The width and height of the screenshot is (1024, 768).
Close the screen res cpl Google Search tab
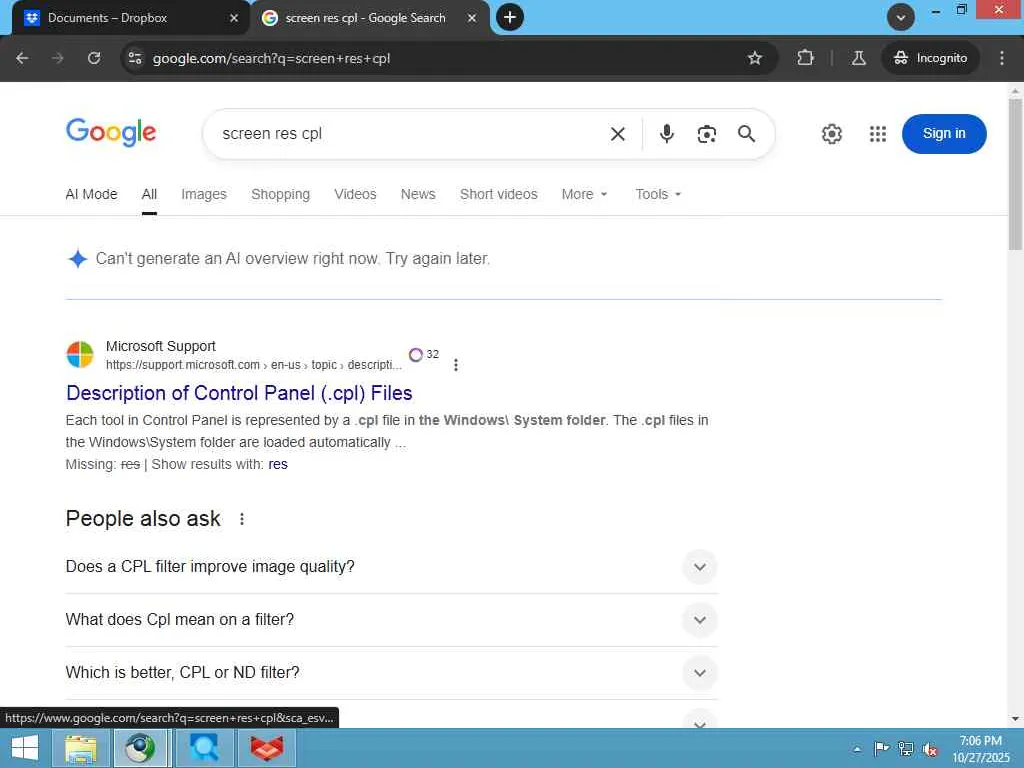[472, 18]
